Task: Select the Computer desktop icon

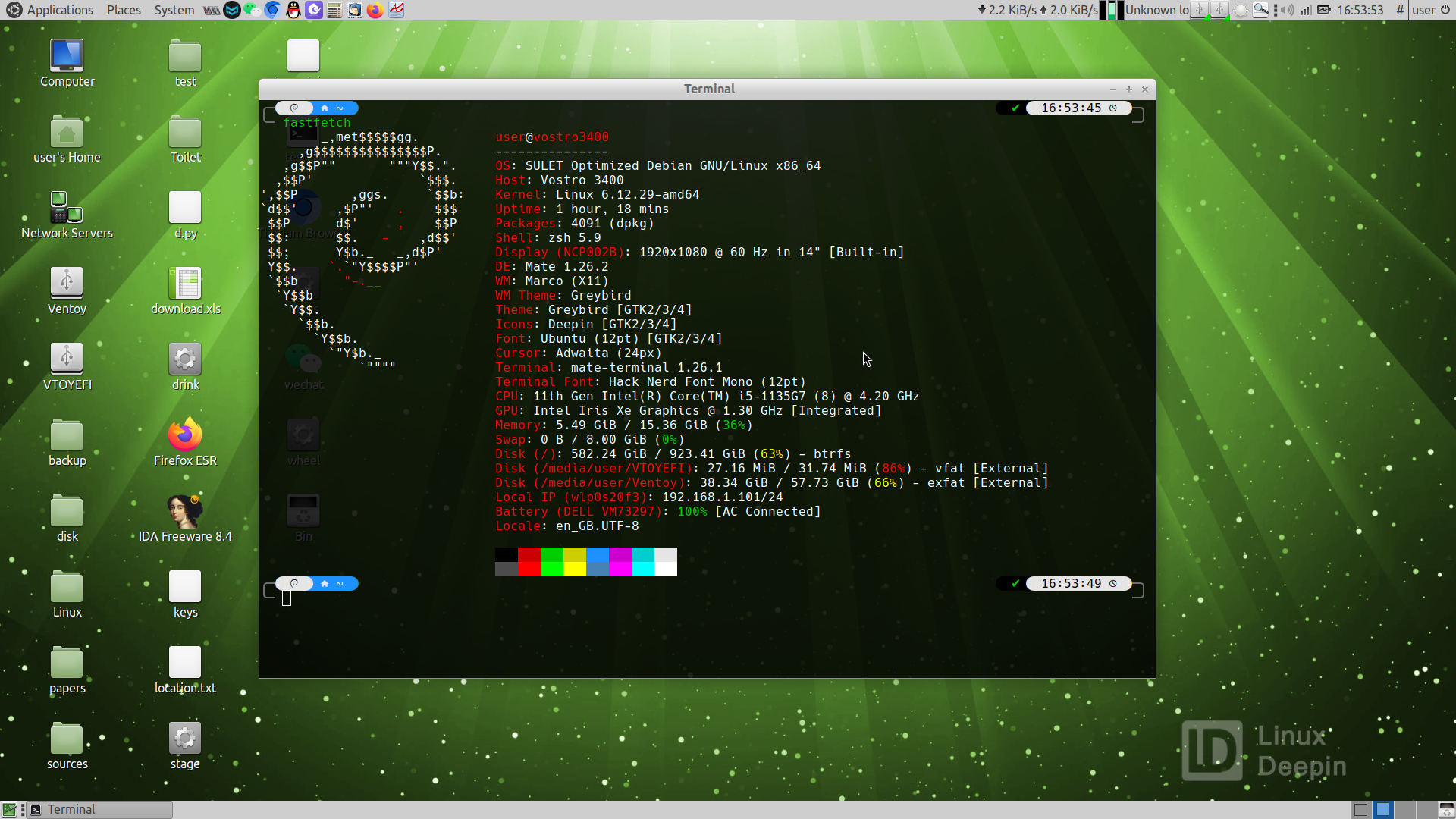Action: point(67,64)
